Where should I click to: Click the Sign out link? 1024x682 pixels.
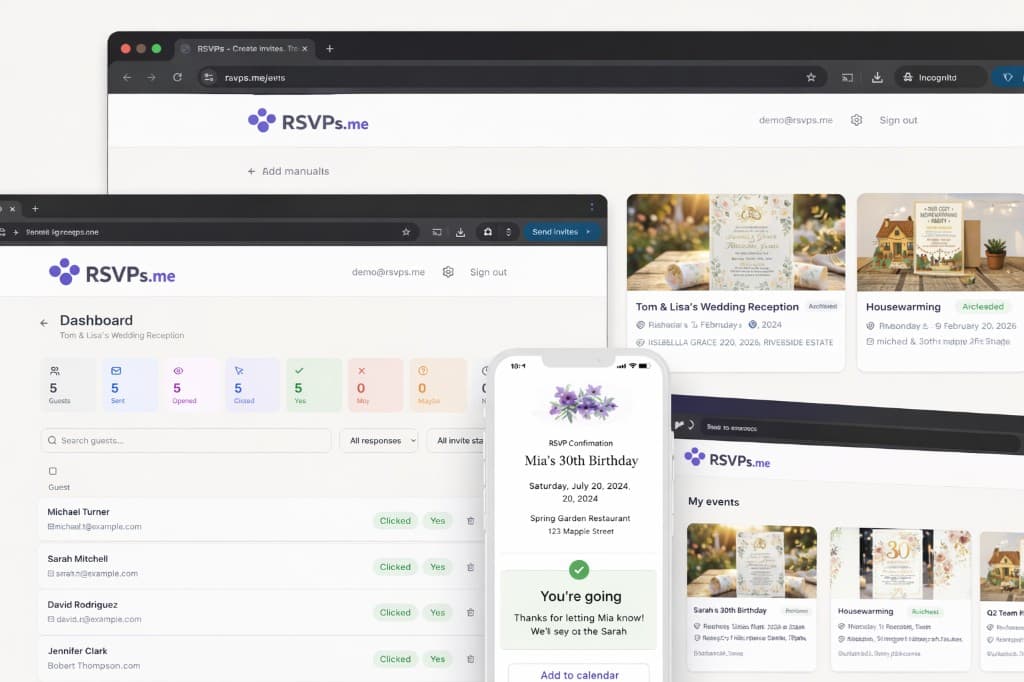point(488,271)
